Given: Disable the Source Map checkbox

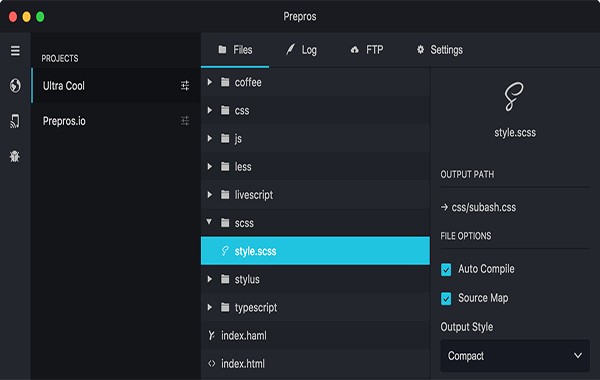Looking at the screenshot, I should 446,298.
